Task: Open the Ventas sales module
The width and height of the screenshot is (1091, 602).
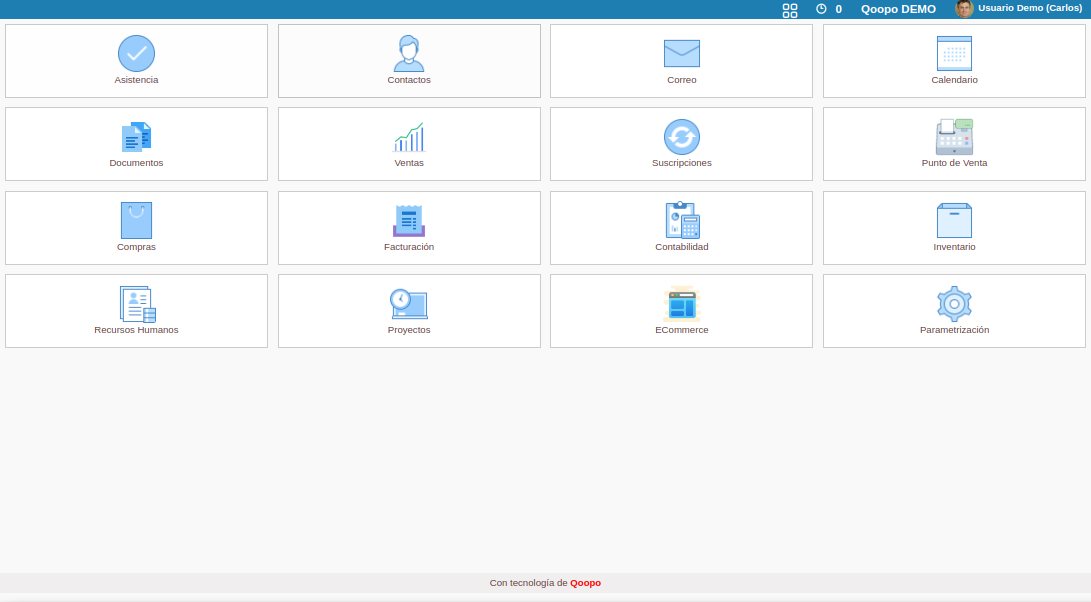Action: [409, 143]
